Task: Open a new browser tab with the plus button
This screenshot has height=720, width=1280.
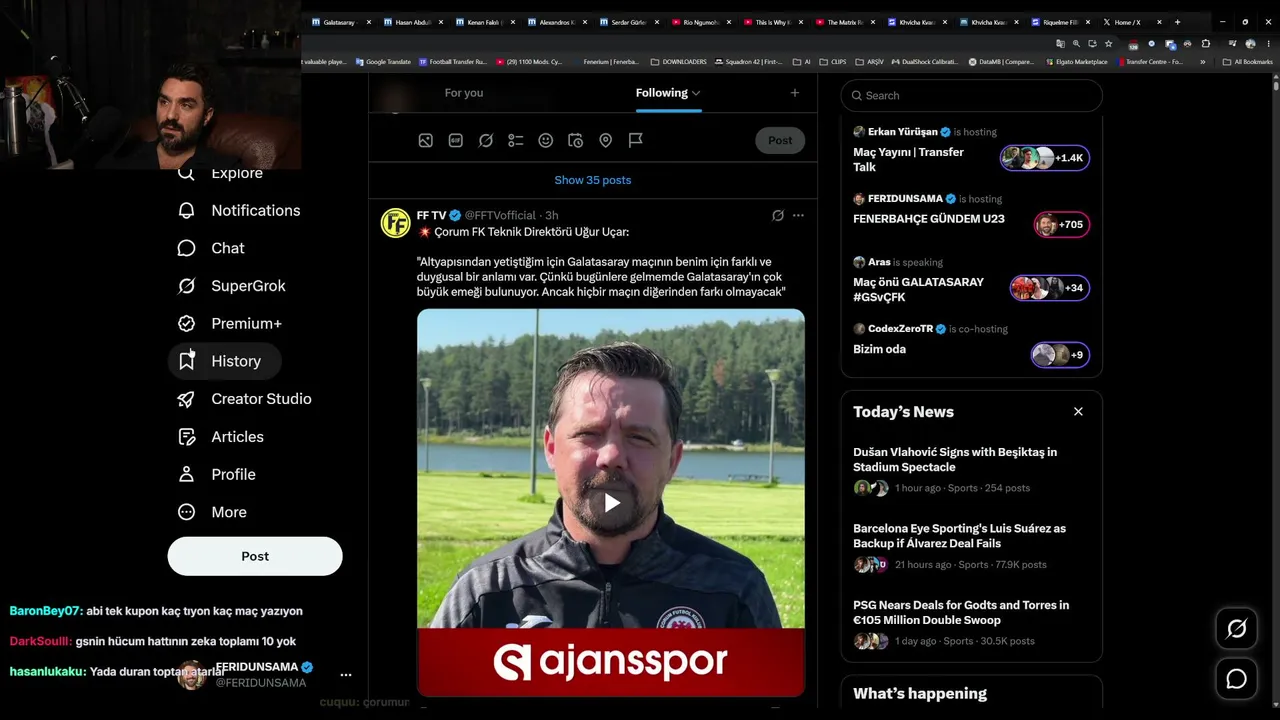Action: (1177, 22)
